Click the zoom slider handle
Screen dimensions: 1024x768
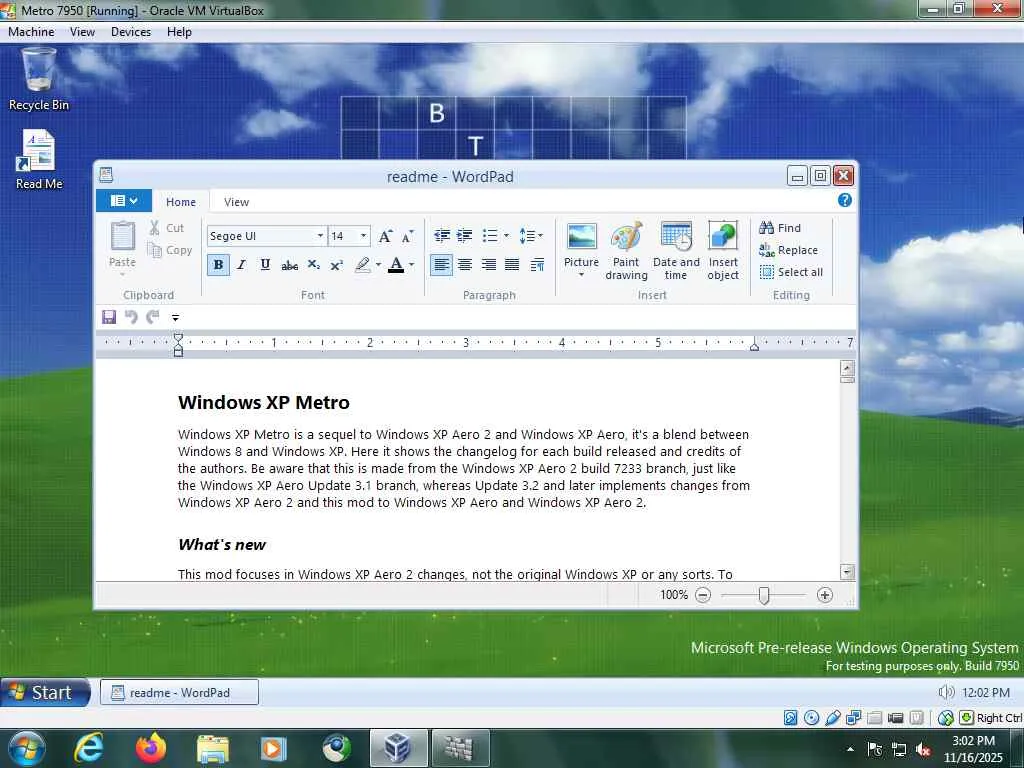763,595
